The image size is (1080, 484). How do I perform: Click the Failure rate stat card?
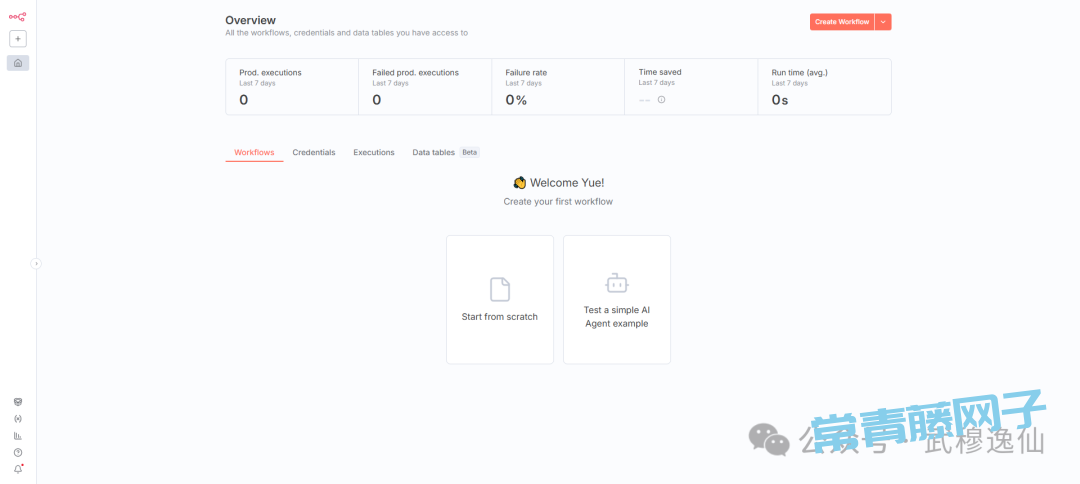(558, 86)
